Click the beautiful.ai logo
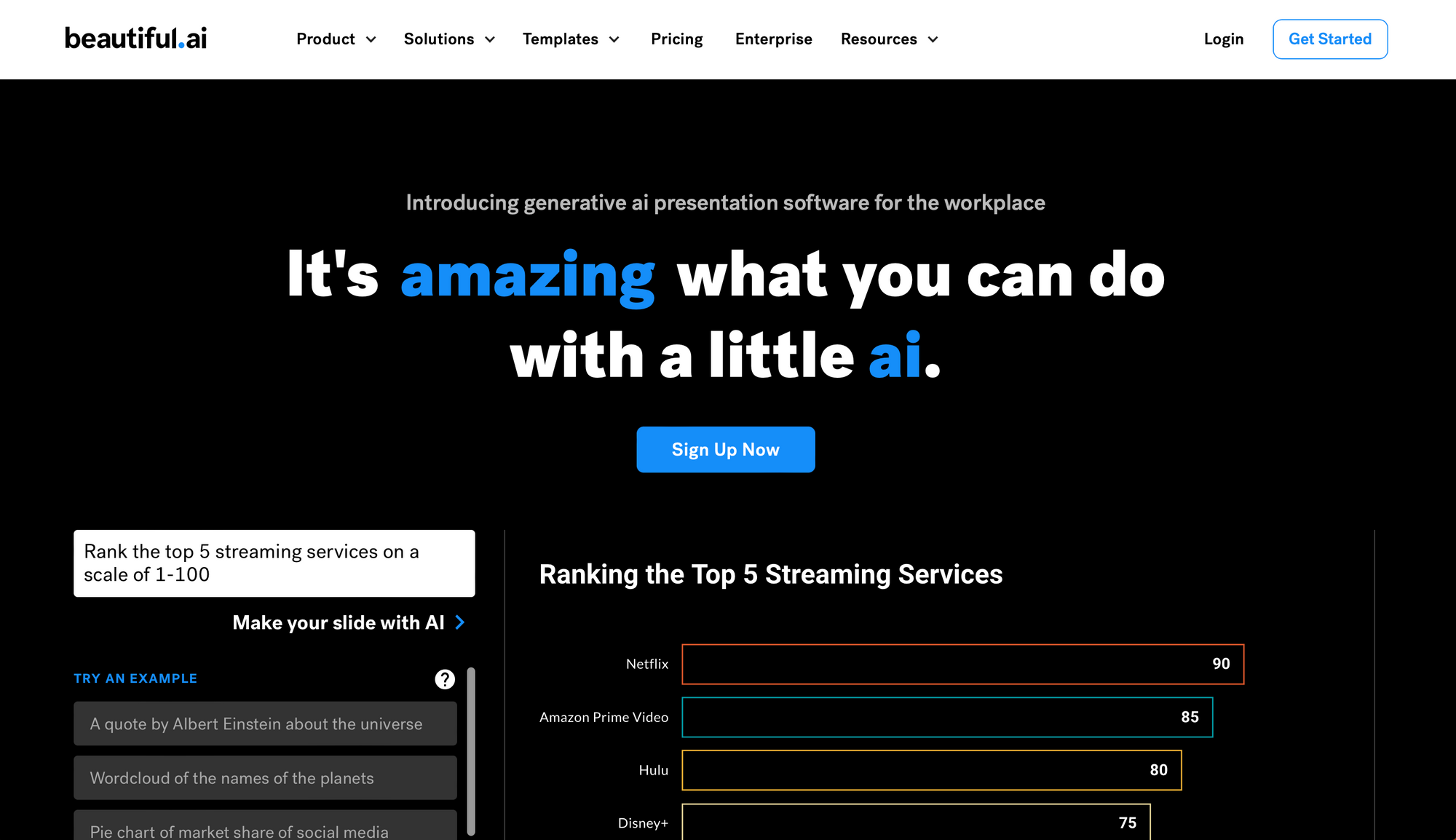 tap(135, 39)
